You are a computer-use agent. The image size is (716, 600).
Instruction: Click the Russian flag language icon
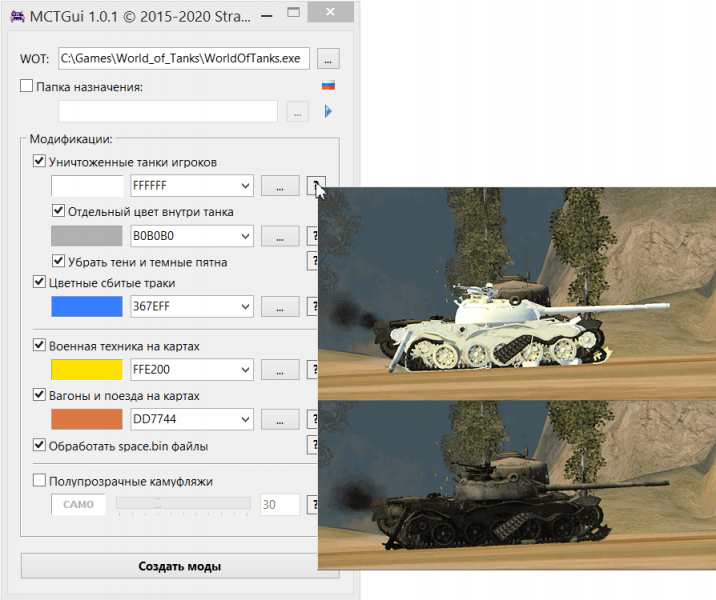click(327, 86)
